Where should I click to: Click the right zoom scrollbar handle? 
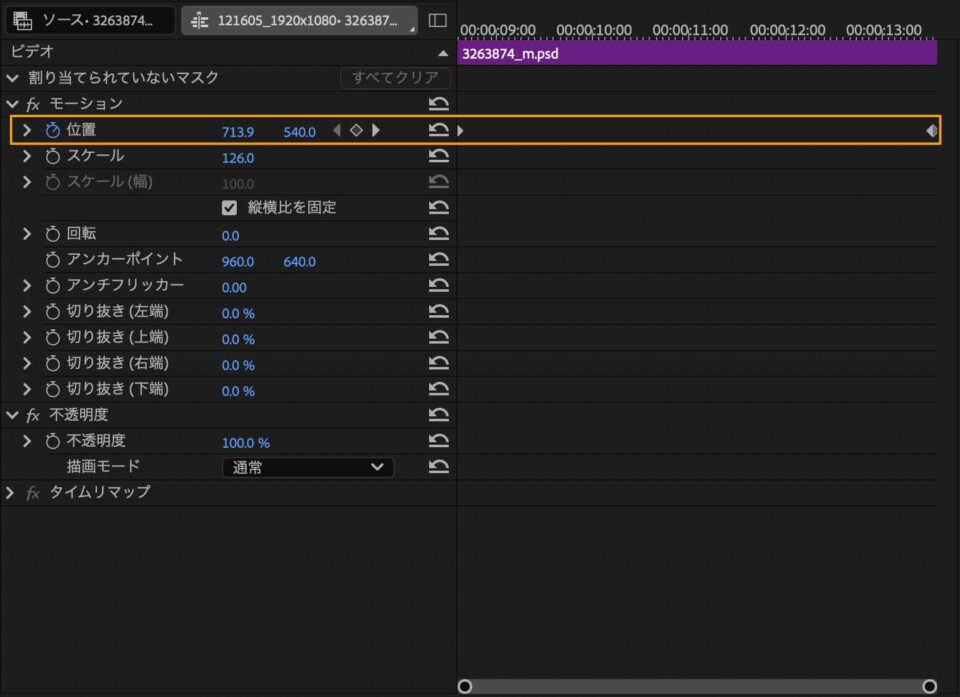[x=929, y=686]
